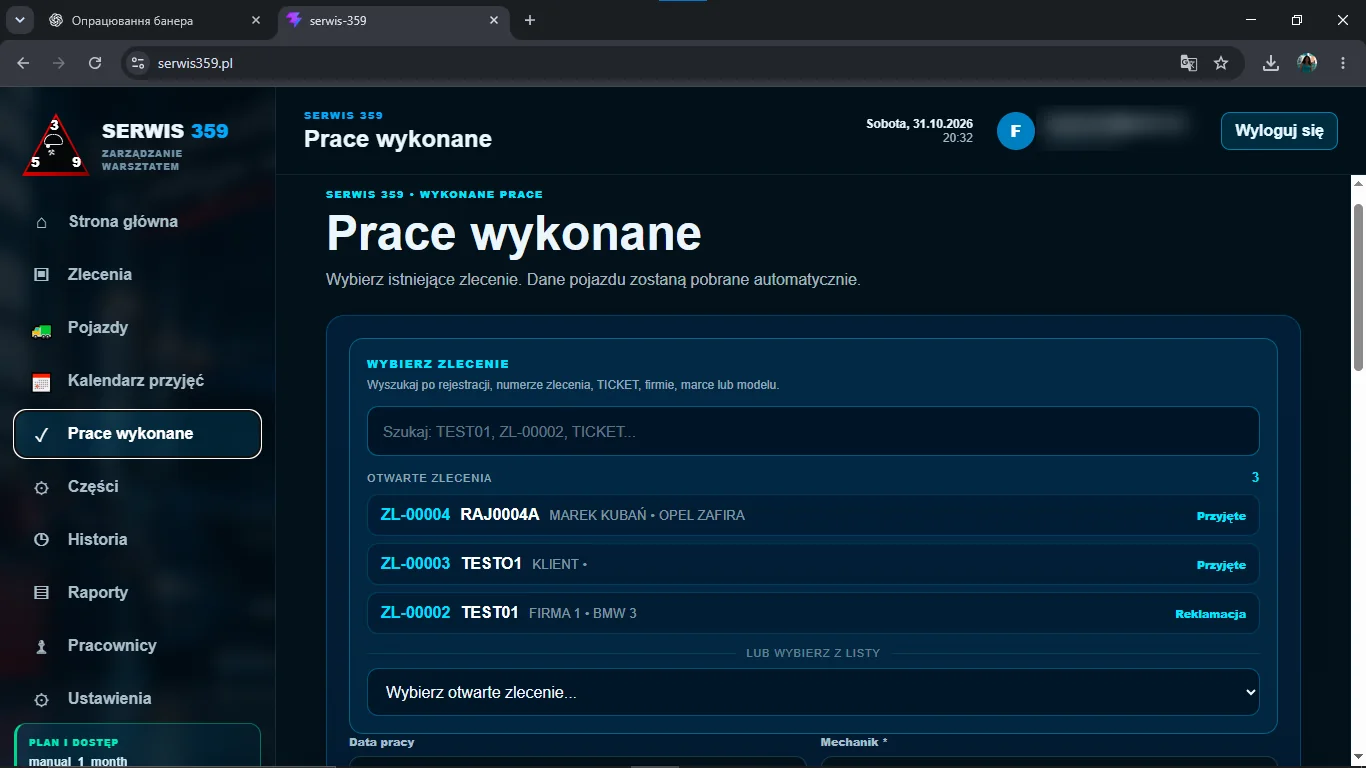Click the Sobota, 31.10.2026 date text
The height and width of the screenshot is (768, 1366).
919,124
